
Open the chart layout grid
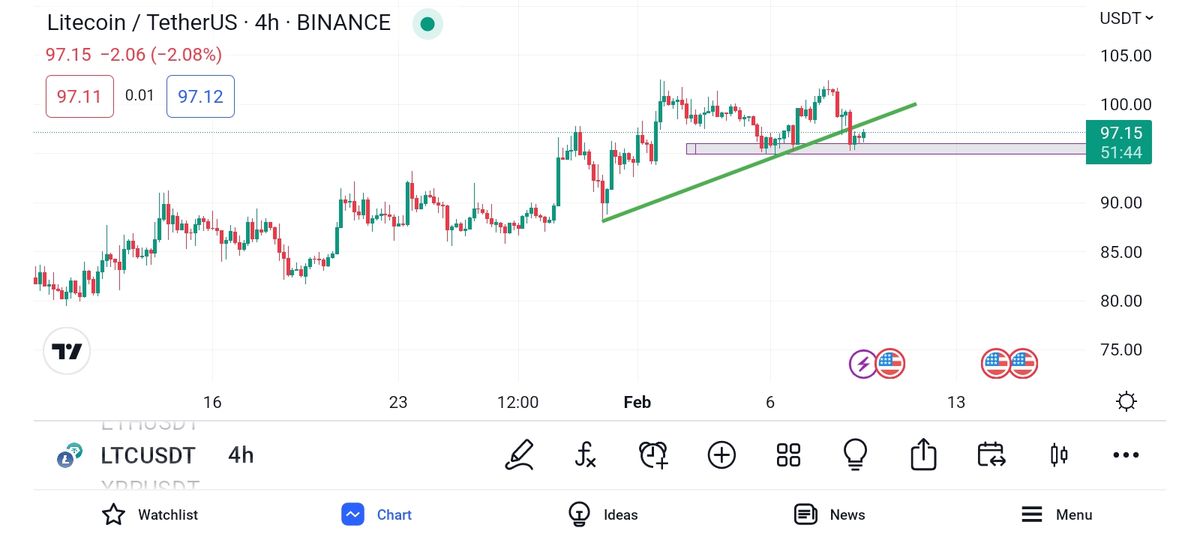[x=789, y=455]
